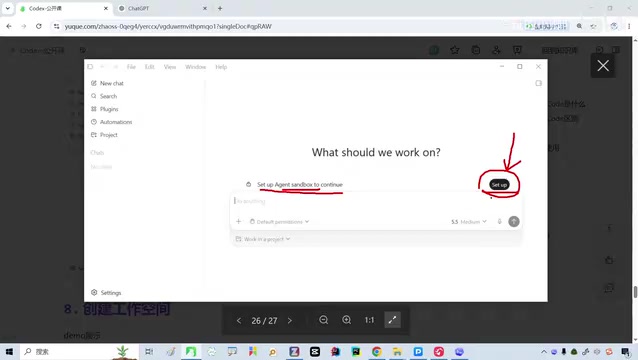Click the page scrollbar down arrow
Image resolution: width=638 pixels, height=360 pixels.
tap(635, 340)
